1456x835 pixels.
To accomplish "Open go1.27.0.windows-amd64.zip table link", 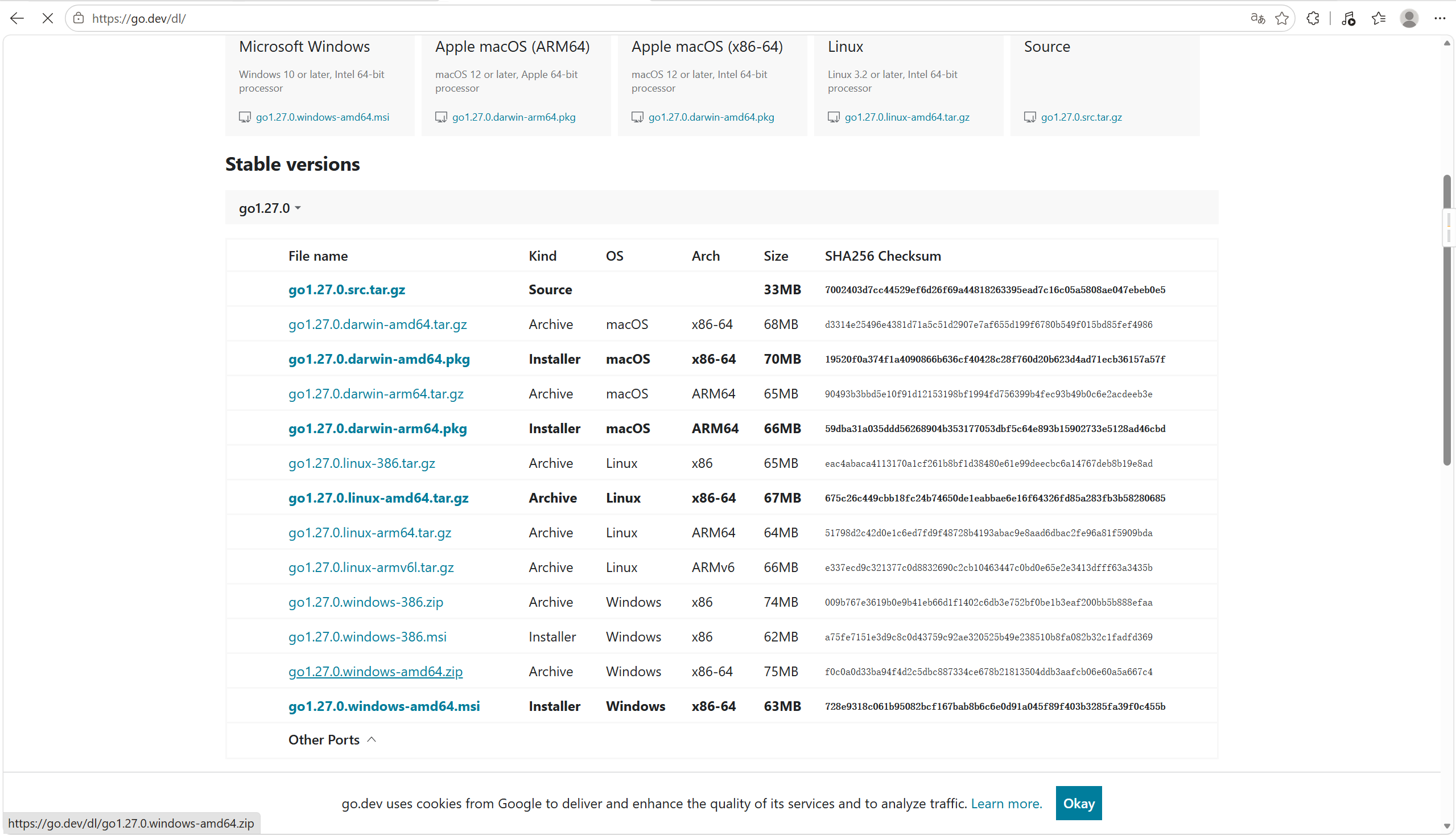I will pyautogui.click(x=376, y=672).
